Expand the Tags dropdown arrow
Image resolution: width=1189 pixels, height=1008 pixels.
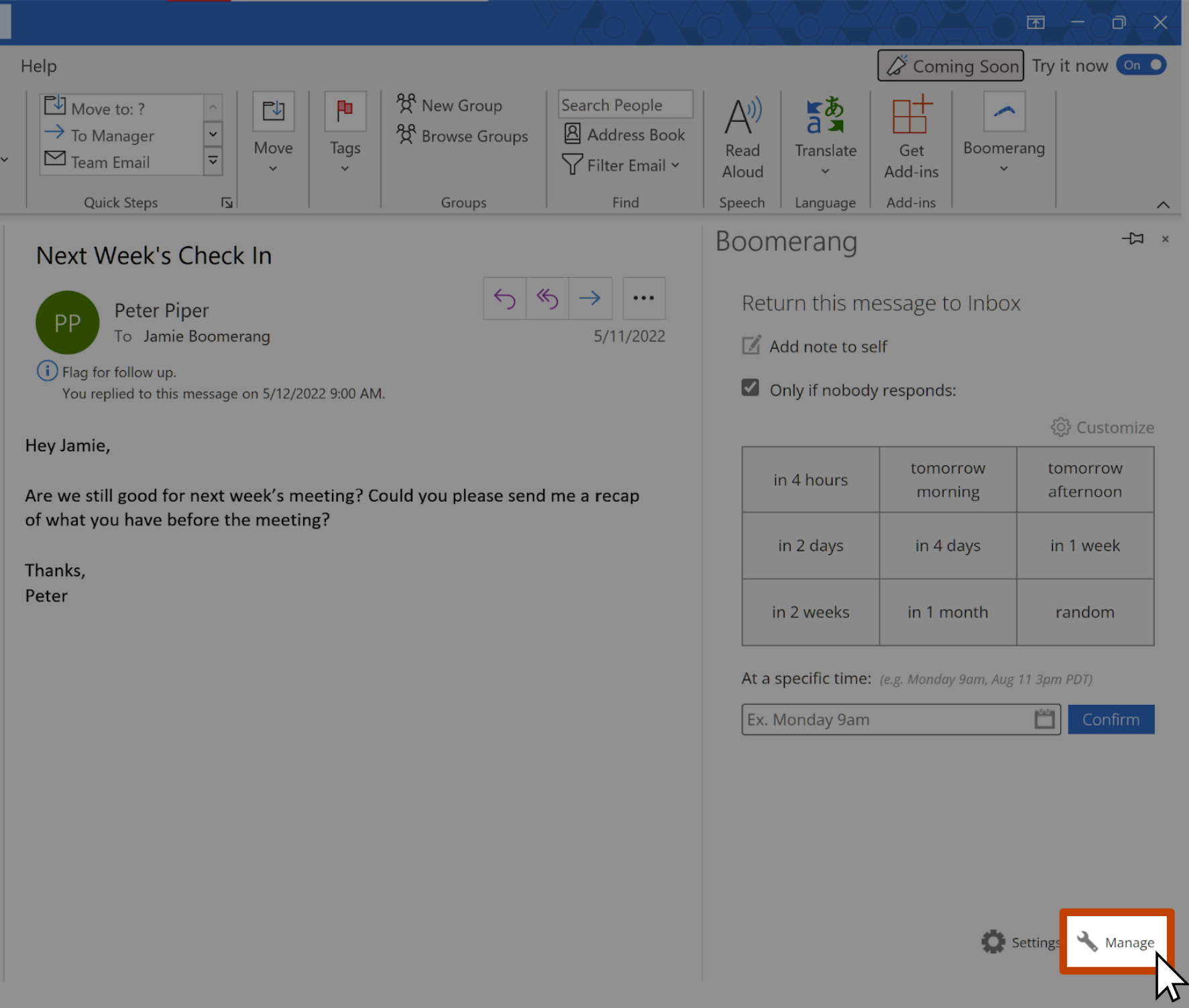(345, 168)
